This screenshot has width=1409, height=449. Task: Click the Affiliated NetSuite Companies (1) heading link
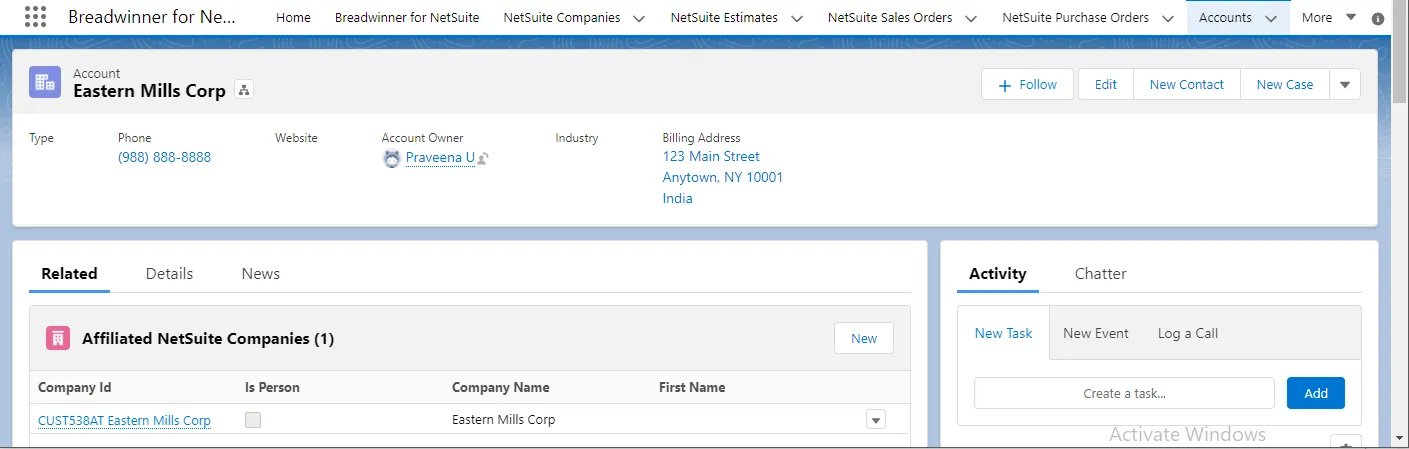207,338
